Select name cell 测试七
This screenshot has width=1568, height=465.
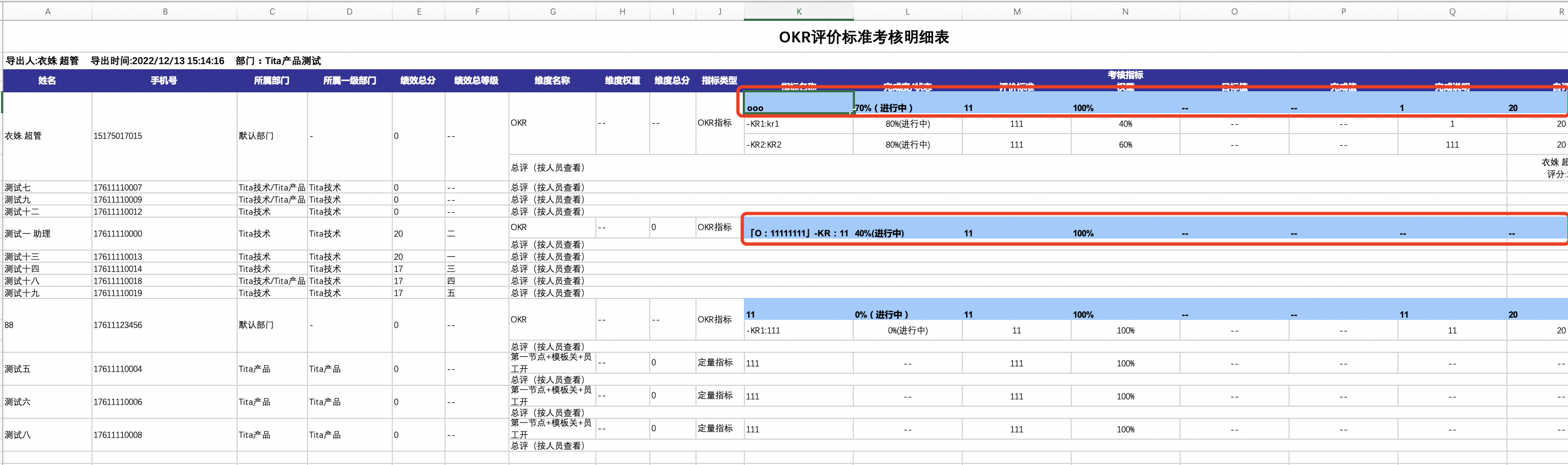(47, 187)
